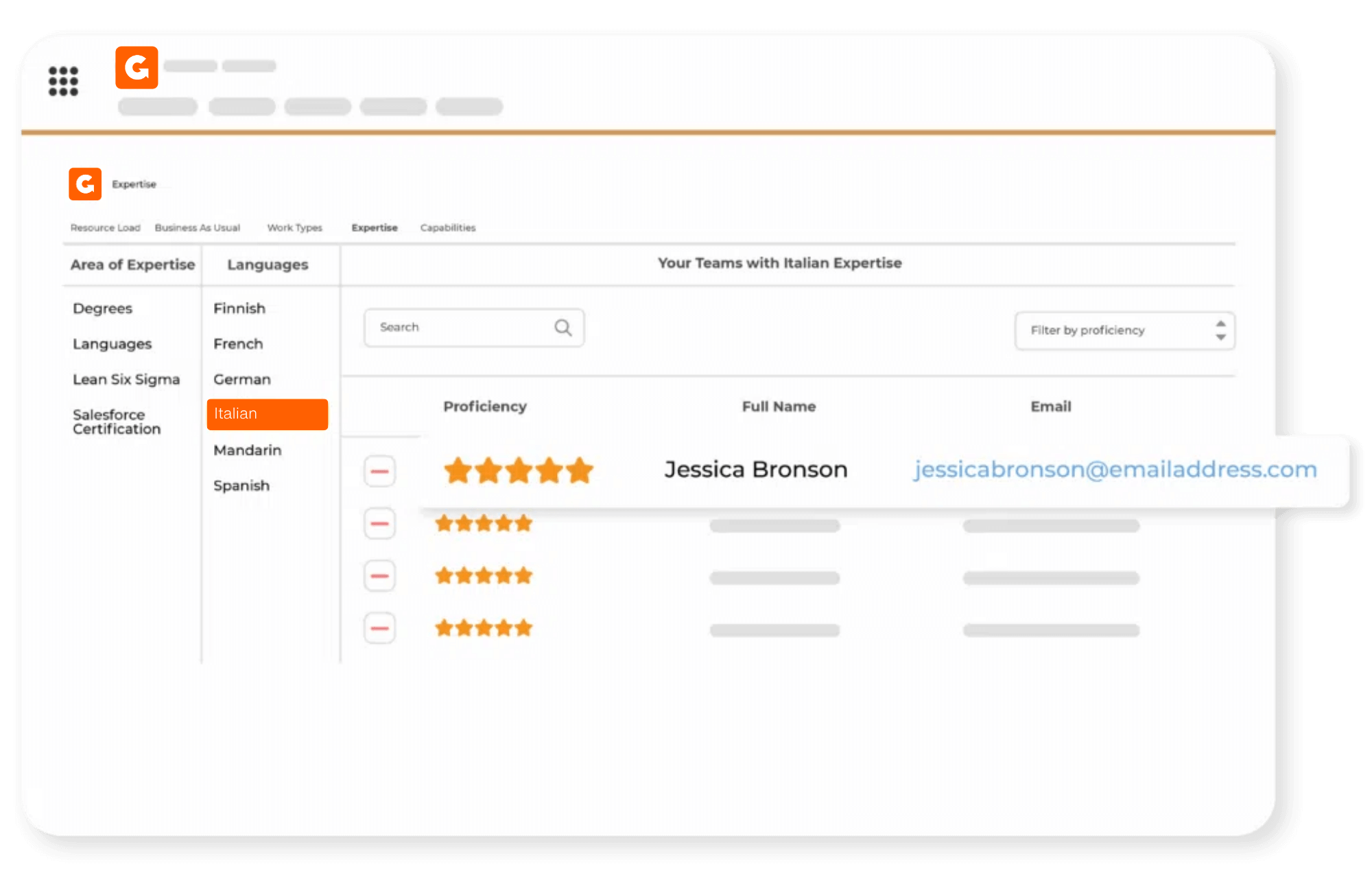
Task: Select Languages area of expertise
Action: 113,344
